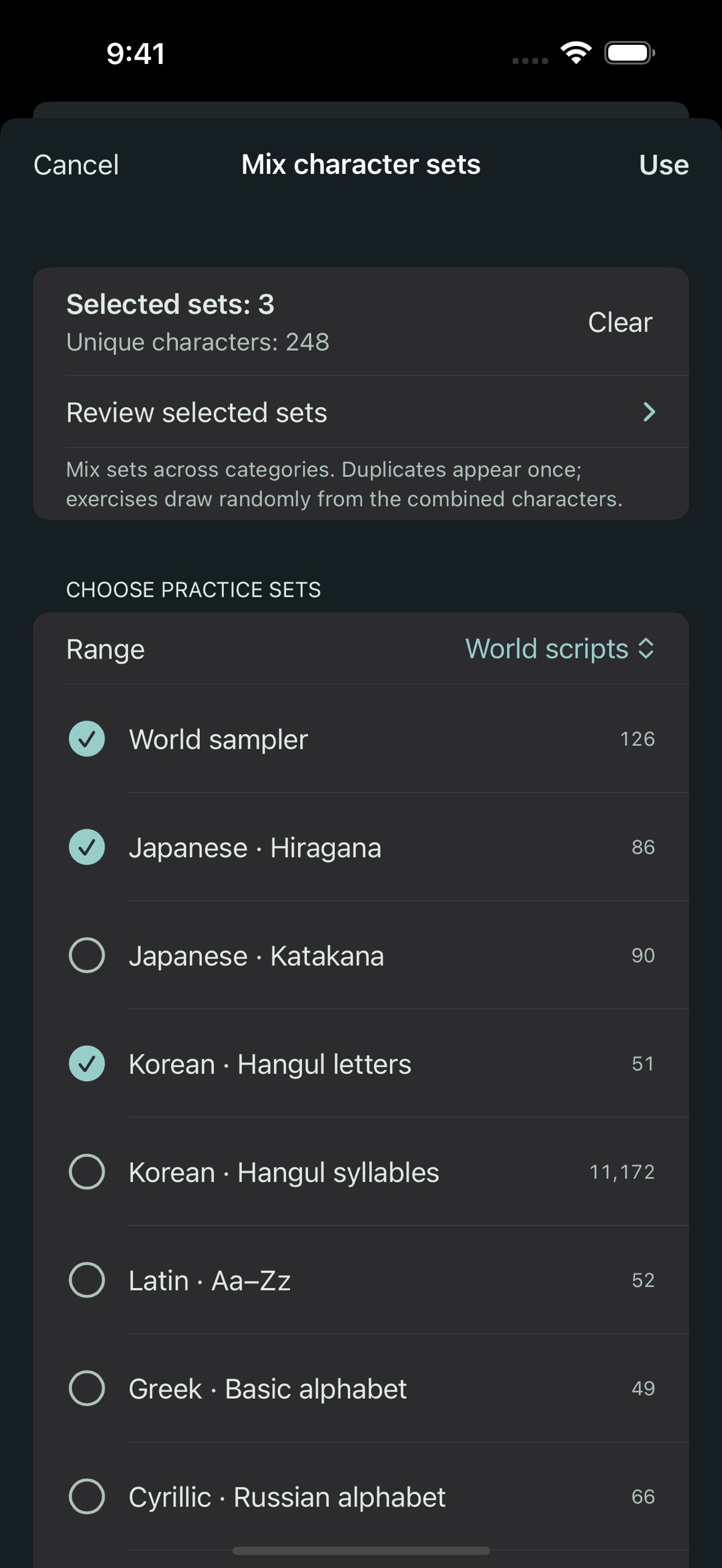Tap the Wi-Fi status icon

[576, 53]
